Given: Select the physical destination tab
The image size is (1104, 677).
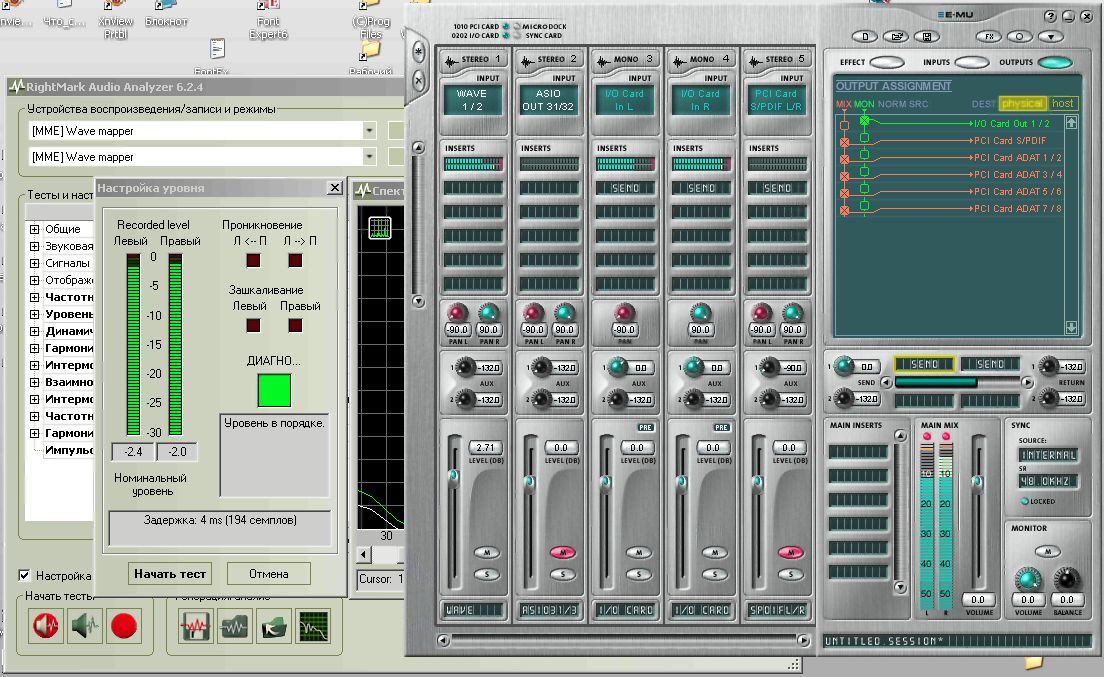Looking at the screenshot, I should (x=1022, y=103).
